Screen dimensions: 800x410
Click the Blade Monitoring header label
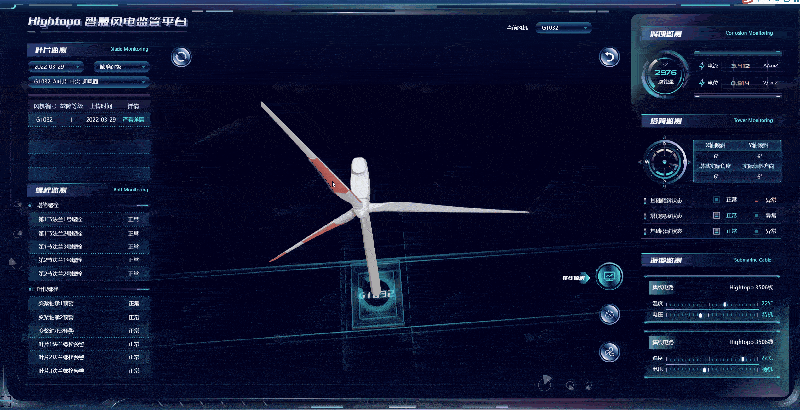pos(130,49)
